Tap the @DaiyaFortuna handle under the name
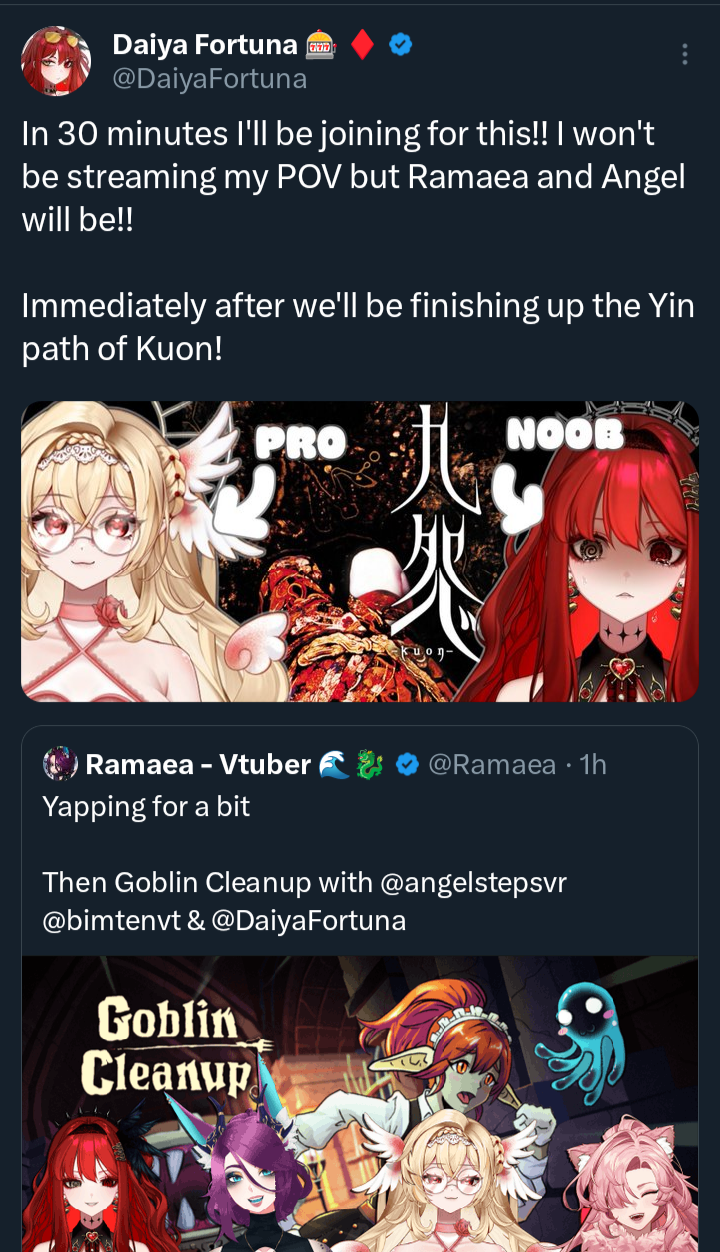The image size is (720, 1252). coord(209,79)
